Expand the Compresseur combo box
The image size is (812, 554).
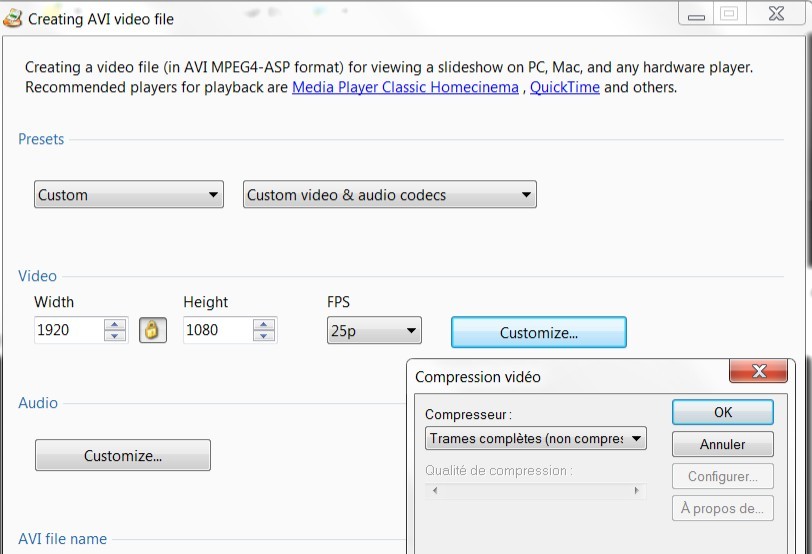(x=535, y=439)
